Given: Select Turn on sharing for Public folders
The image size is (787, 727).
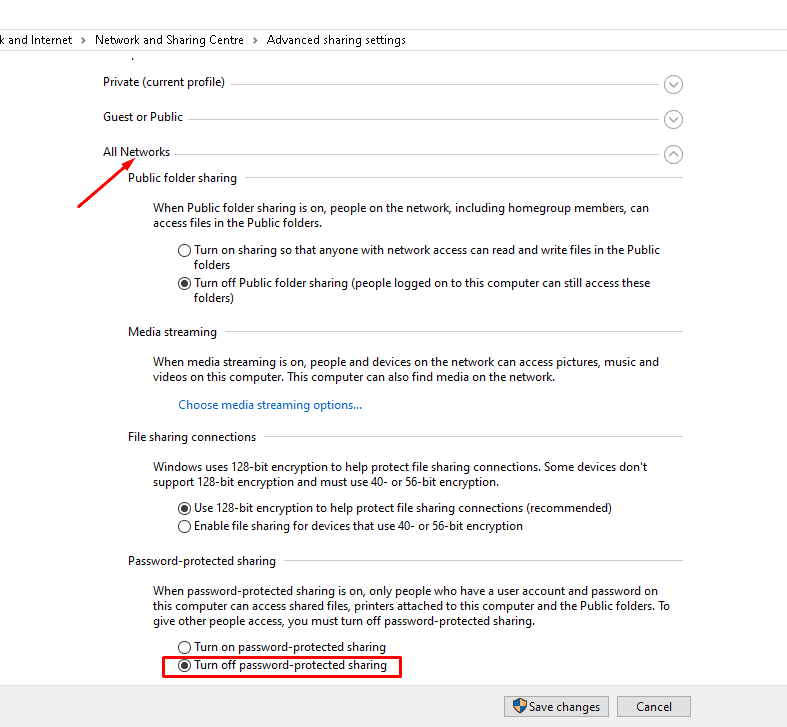Looking at the screenshot, I should point(184,250).
